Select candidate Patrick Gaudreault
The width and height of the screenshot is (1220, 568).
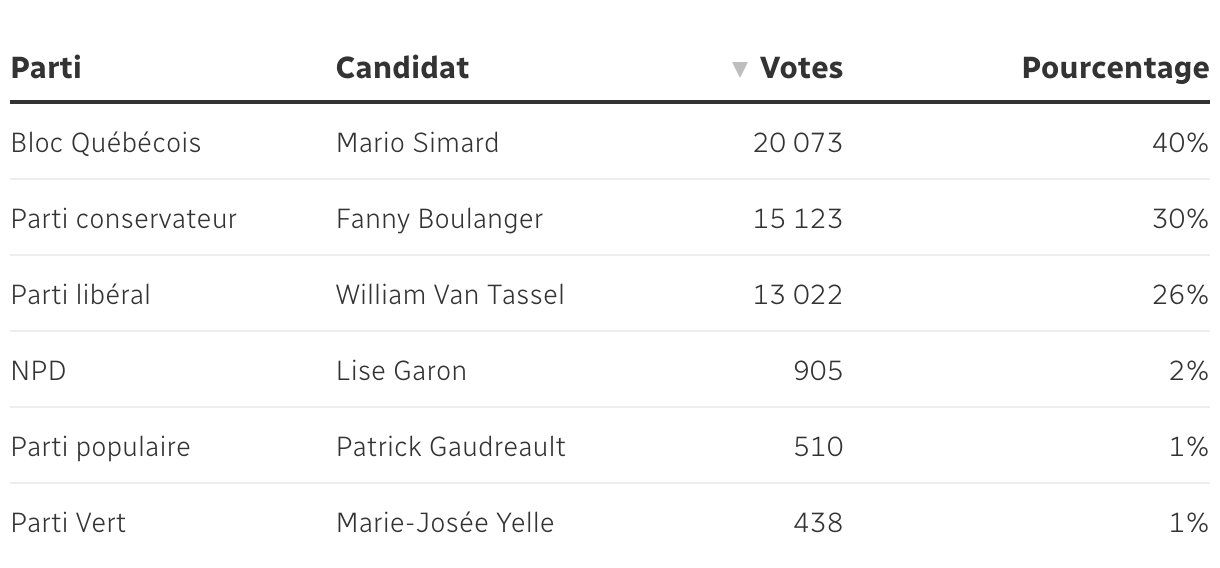[x=451, y=447]
